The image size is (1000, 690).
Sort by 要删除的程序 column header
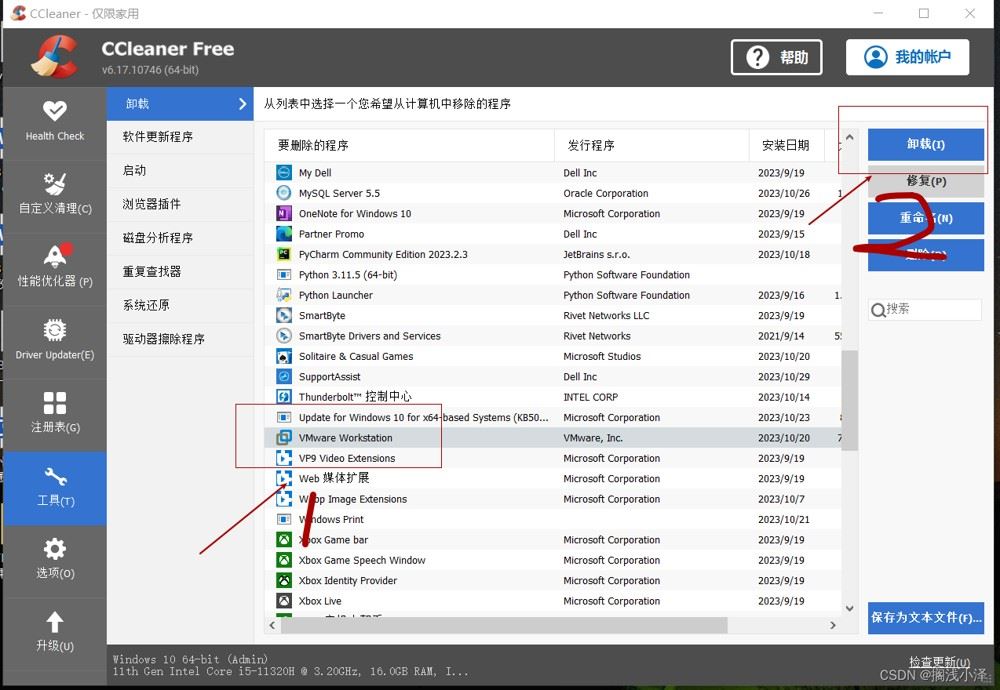(x=409, y=145)
